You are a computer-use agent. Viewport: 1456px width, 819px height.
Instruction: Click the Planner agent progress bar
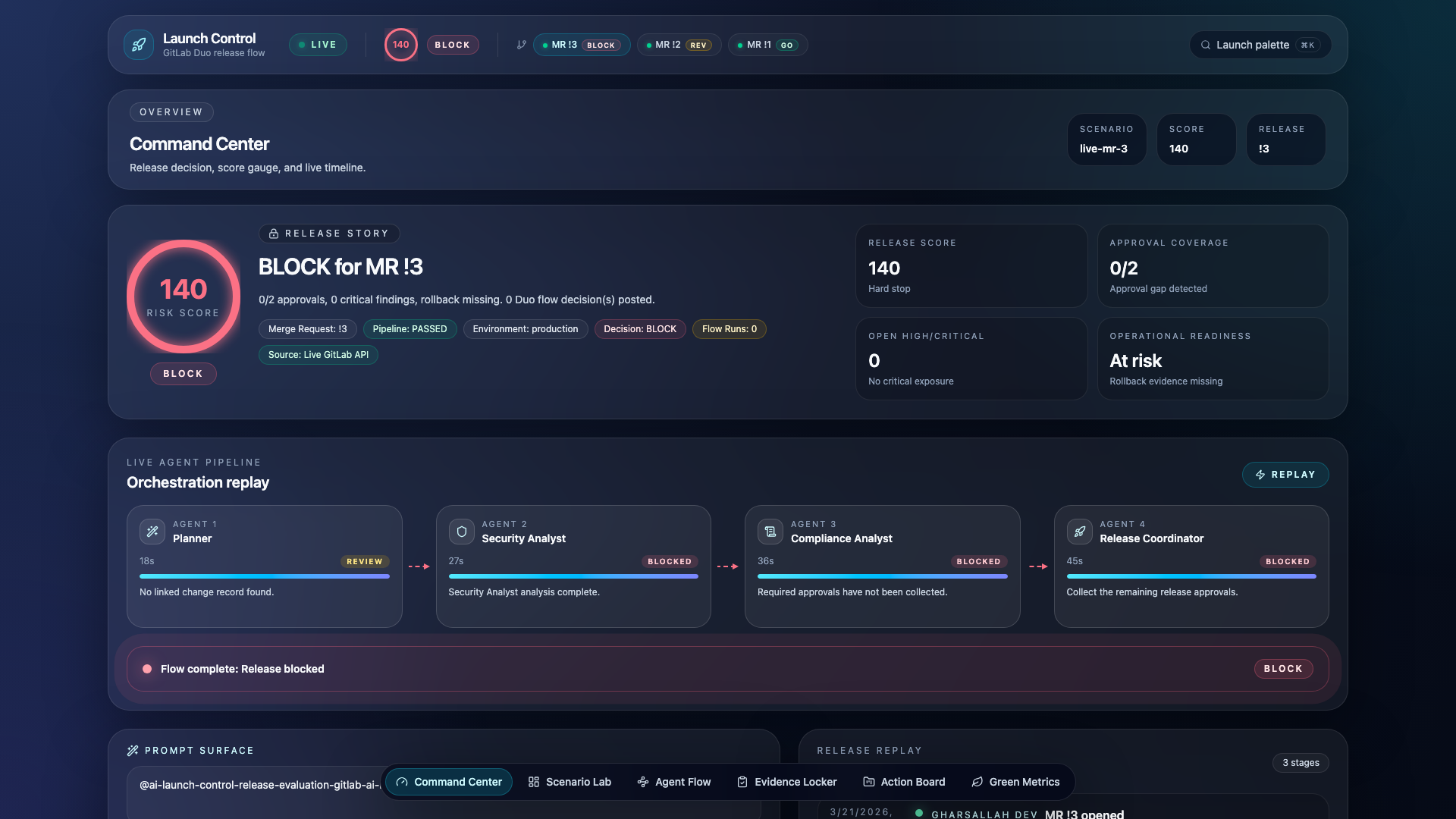pyautogui.click(x=264, y=576)
